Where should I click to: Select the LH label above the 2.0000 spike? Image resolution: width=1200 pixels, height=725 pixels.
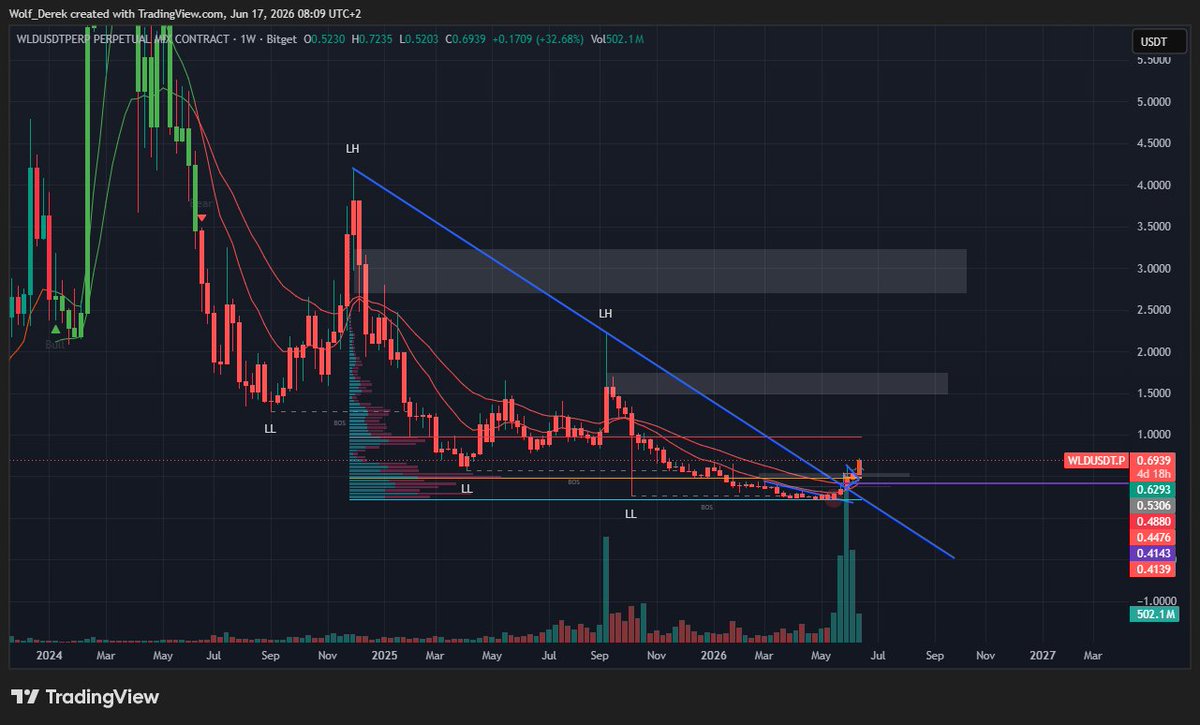tap(605, 313)
